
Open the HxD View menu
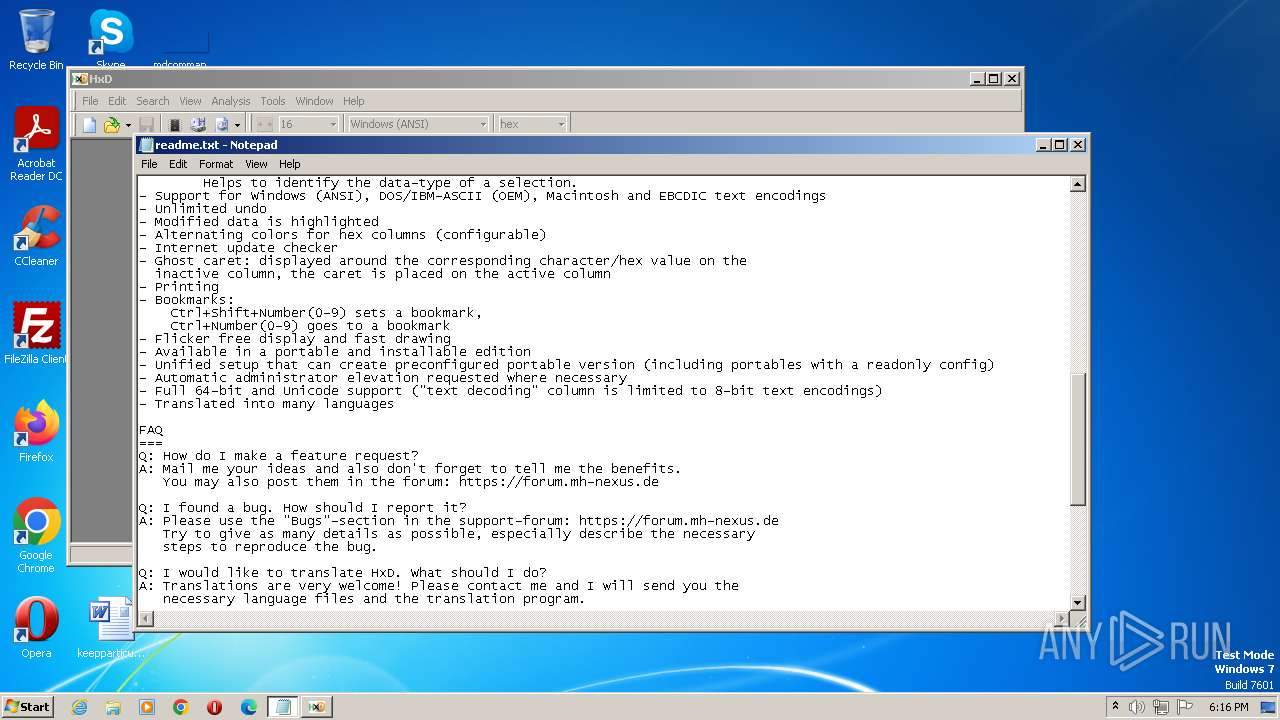tap(190, 101)
